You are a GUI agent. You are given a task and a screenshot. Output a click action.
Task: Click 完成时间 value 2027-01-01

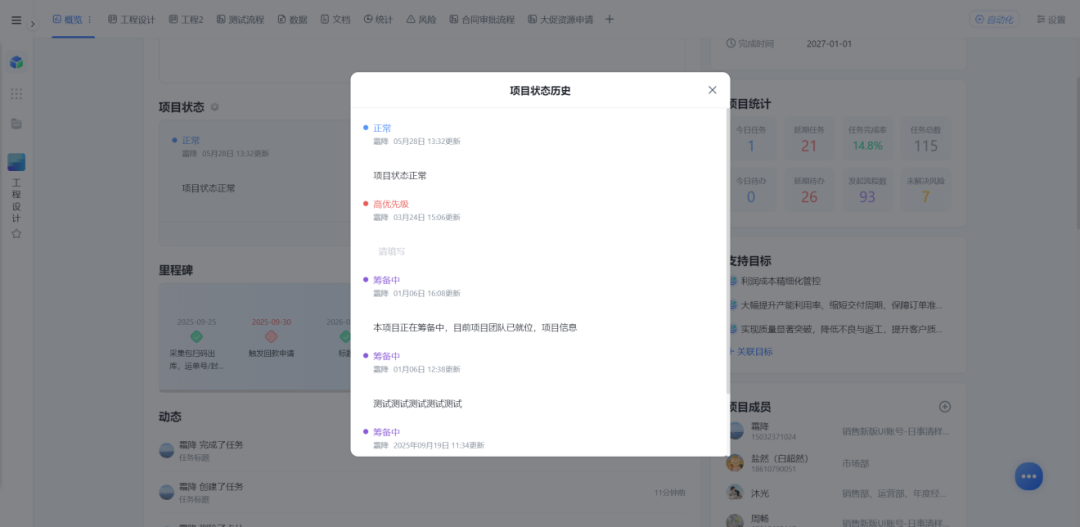[x=829, y=43]
